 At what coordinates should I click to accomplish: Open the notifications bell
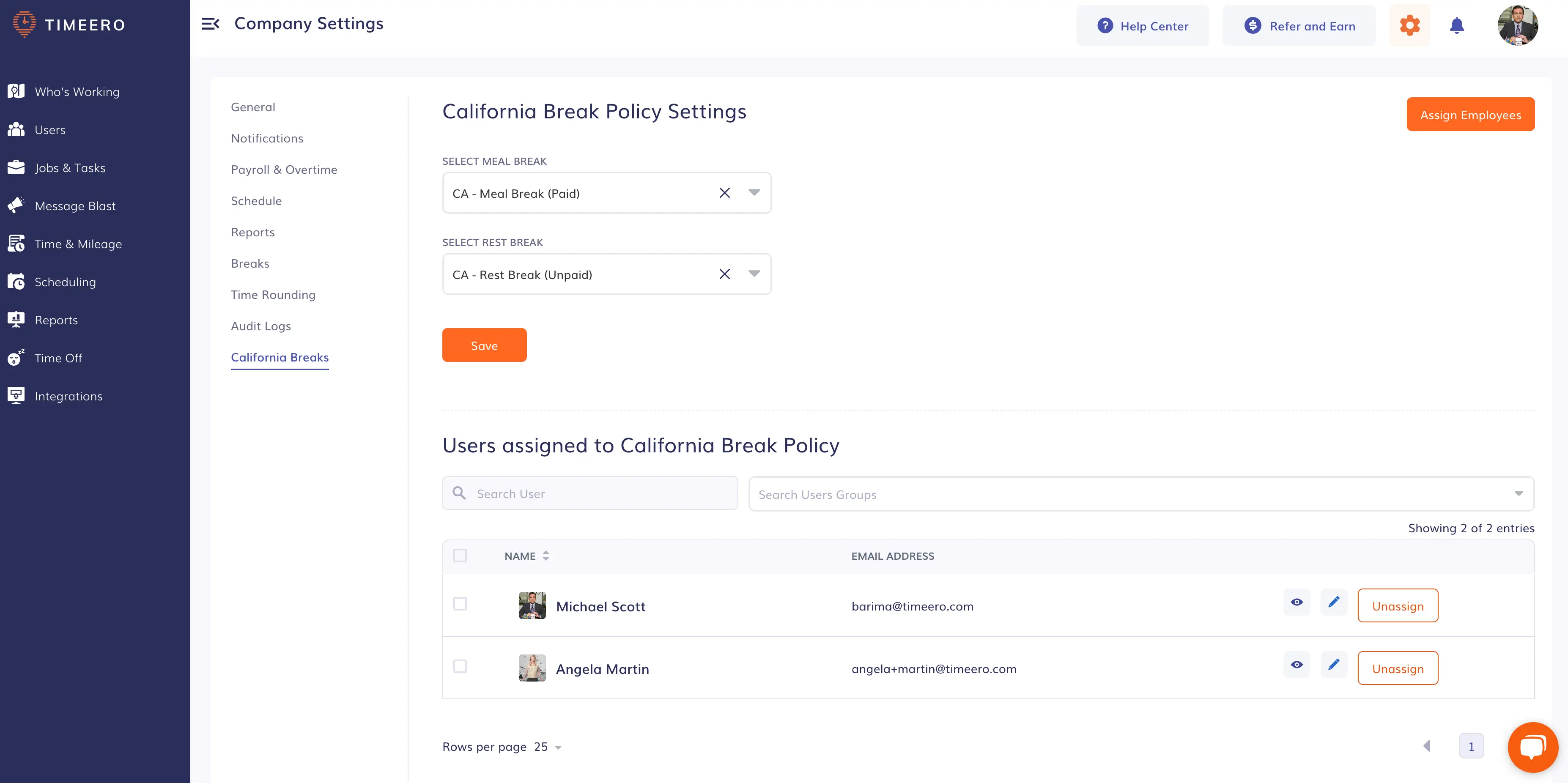(1457, 25)
